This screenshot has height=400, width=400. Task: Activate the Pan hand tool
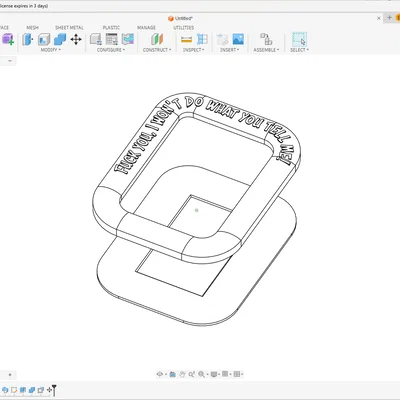182,374
